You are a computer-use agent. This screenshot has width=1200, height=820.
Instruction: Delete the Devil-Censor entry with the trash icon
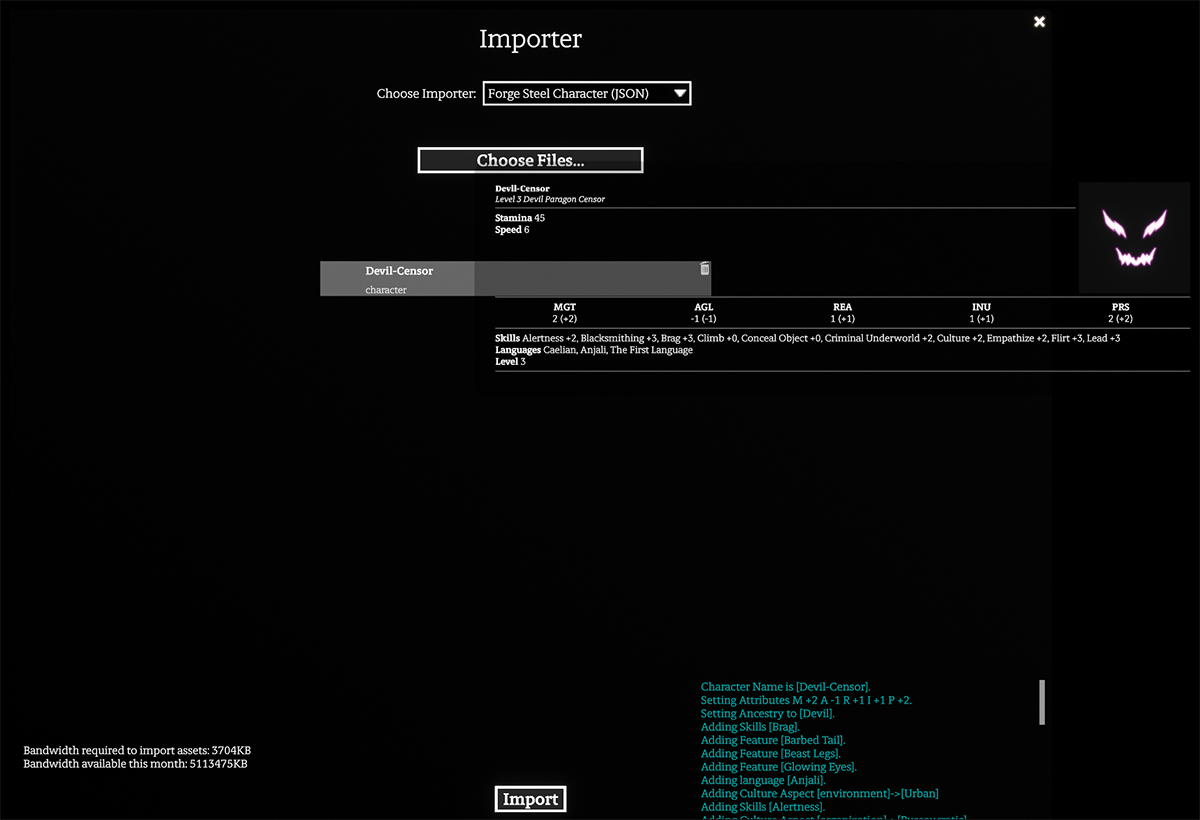(x=705, y=269)
